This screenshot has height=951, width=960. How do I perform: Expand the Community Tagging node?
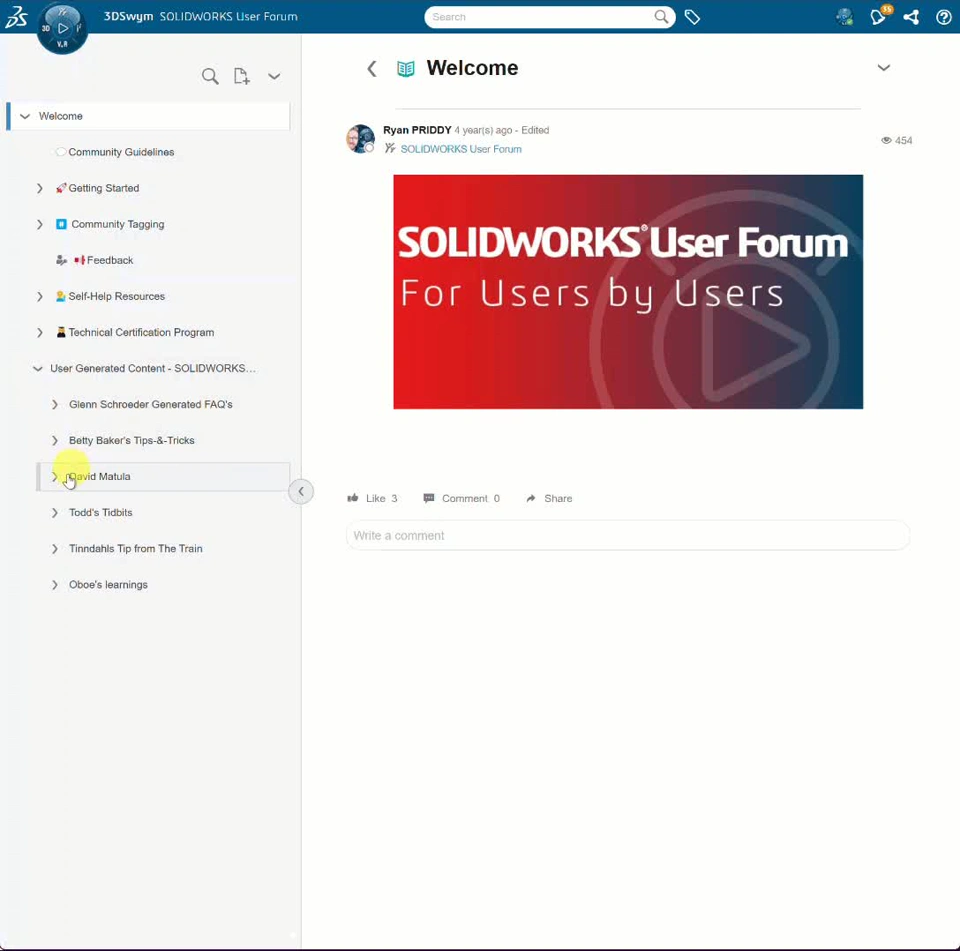[40, 224]
